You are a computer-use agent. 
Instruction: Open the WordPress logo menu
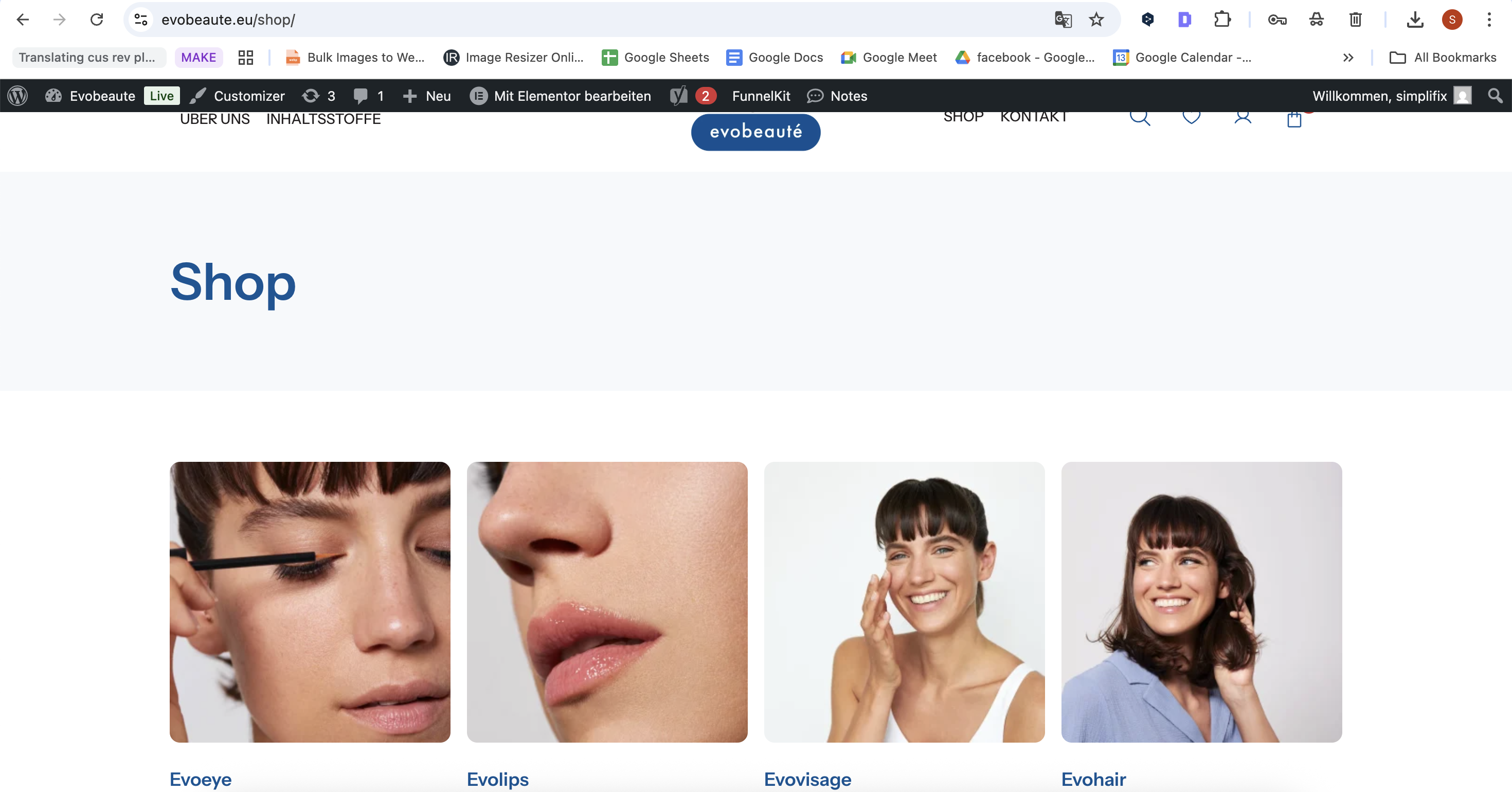(17, 96)
